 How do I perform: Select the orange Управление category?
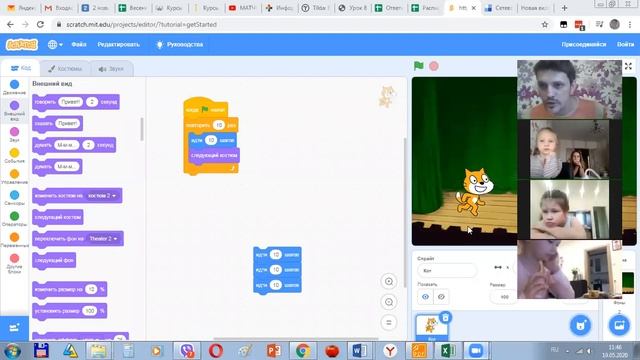(14, 177)
